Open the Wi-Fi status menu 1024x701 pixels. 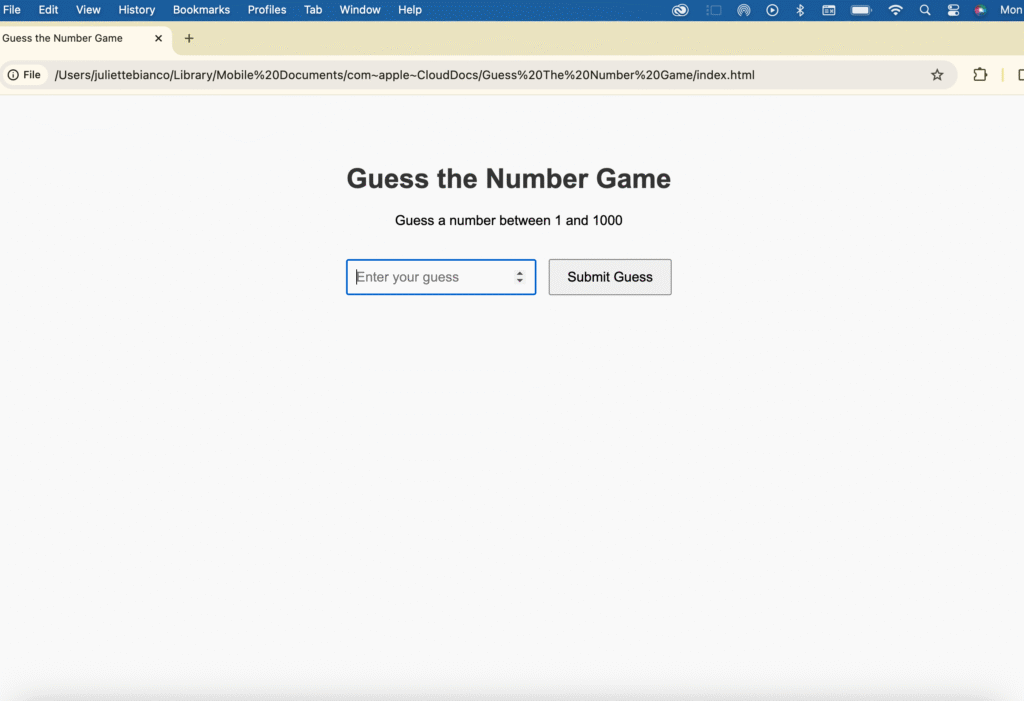click(895, 10)
